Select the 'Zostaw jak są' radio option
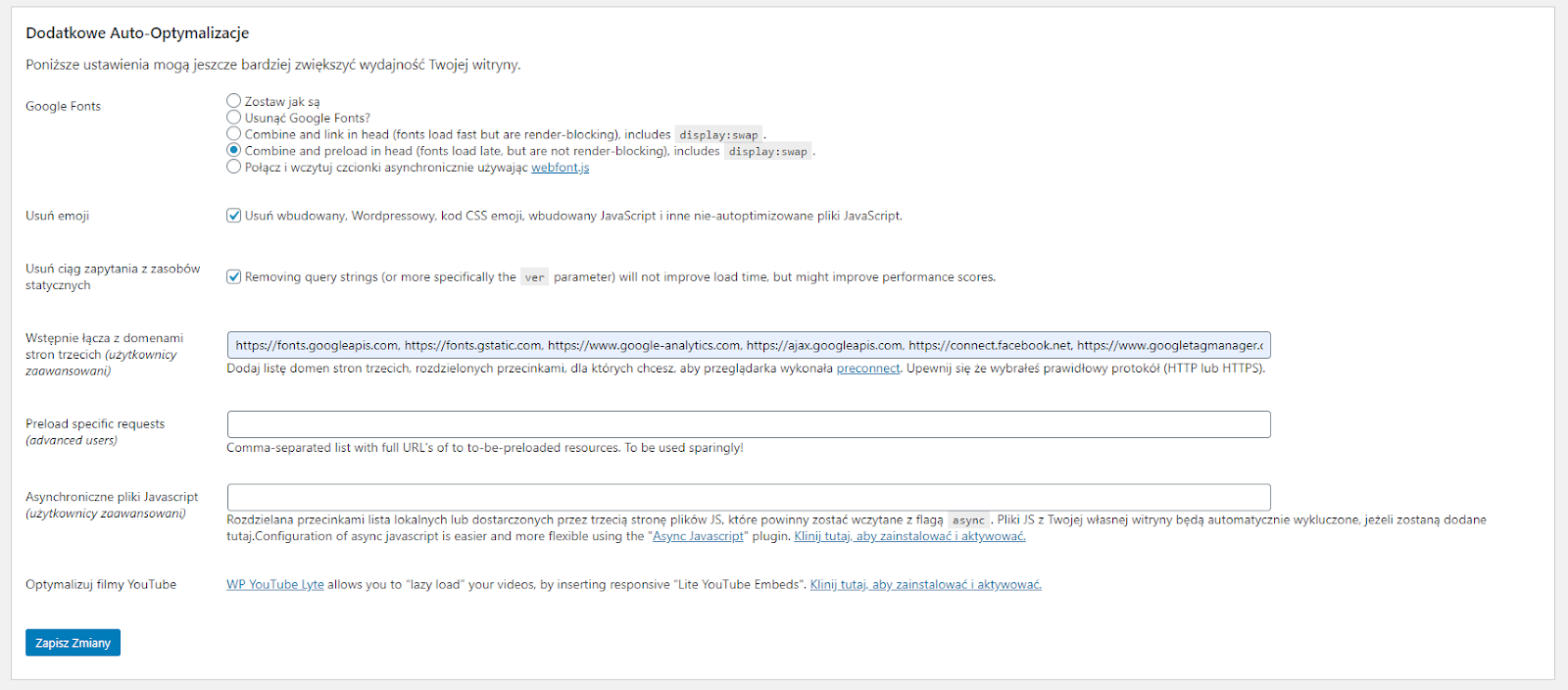 [x=233, y=101]
